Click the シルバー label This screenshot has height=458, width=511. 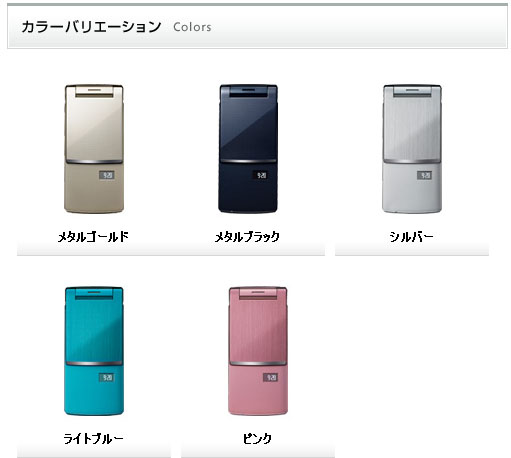(412, 237)
